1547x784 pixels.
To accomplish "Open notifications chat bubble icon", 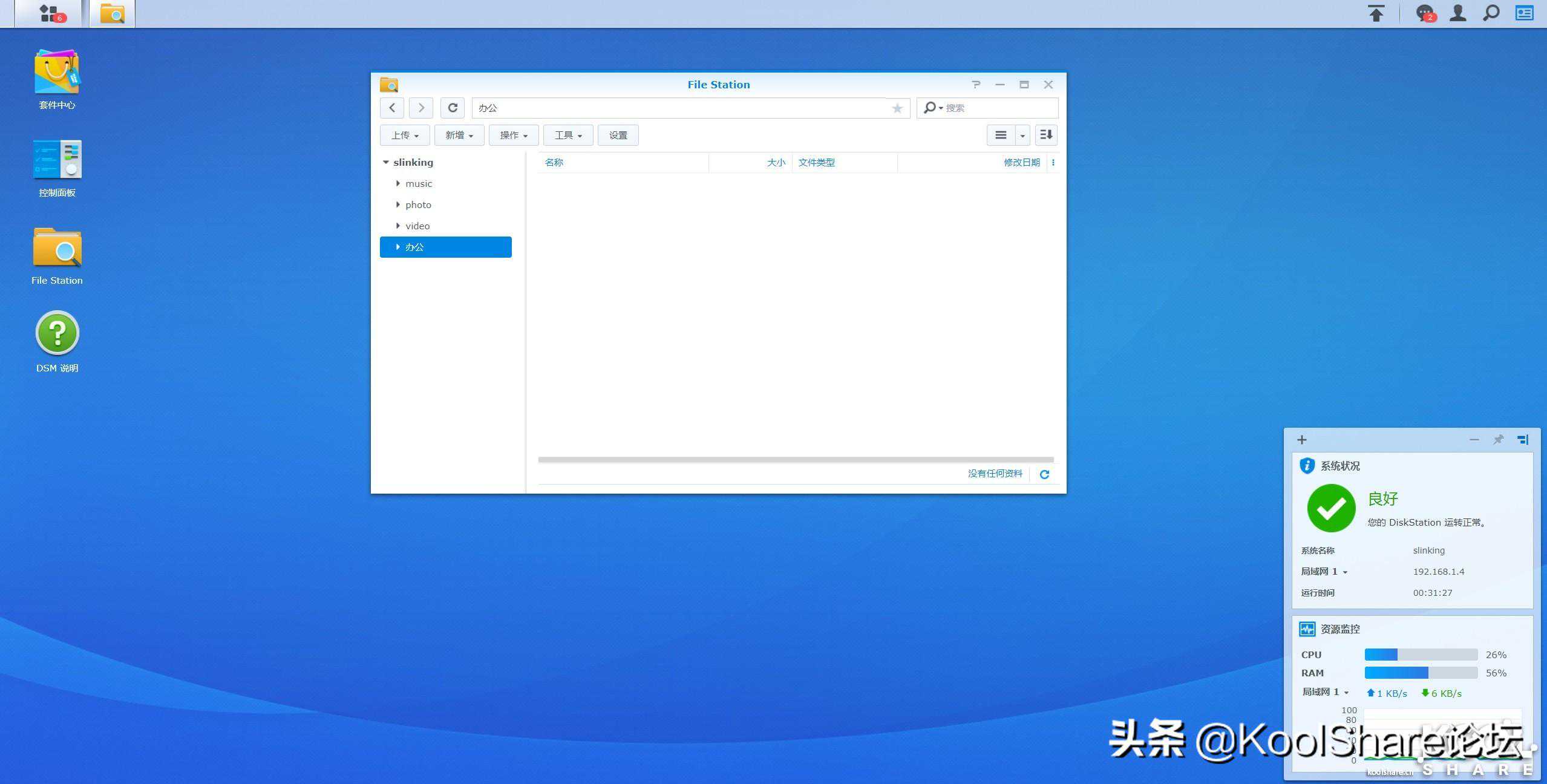I will 1425,13.
